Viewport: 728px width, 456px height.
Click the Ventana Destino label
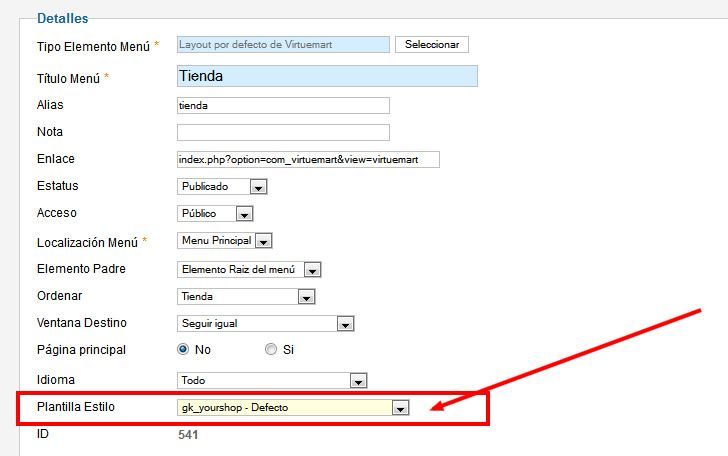[x=82, y=323]
